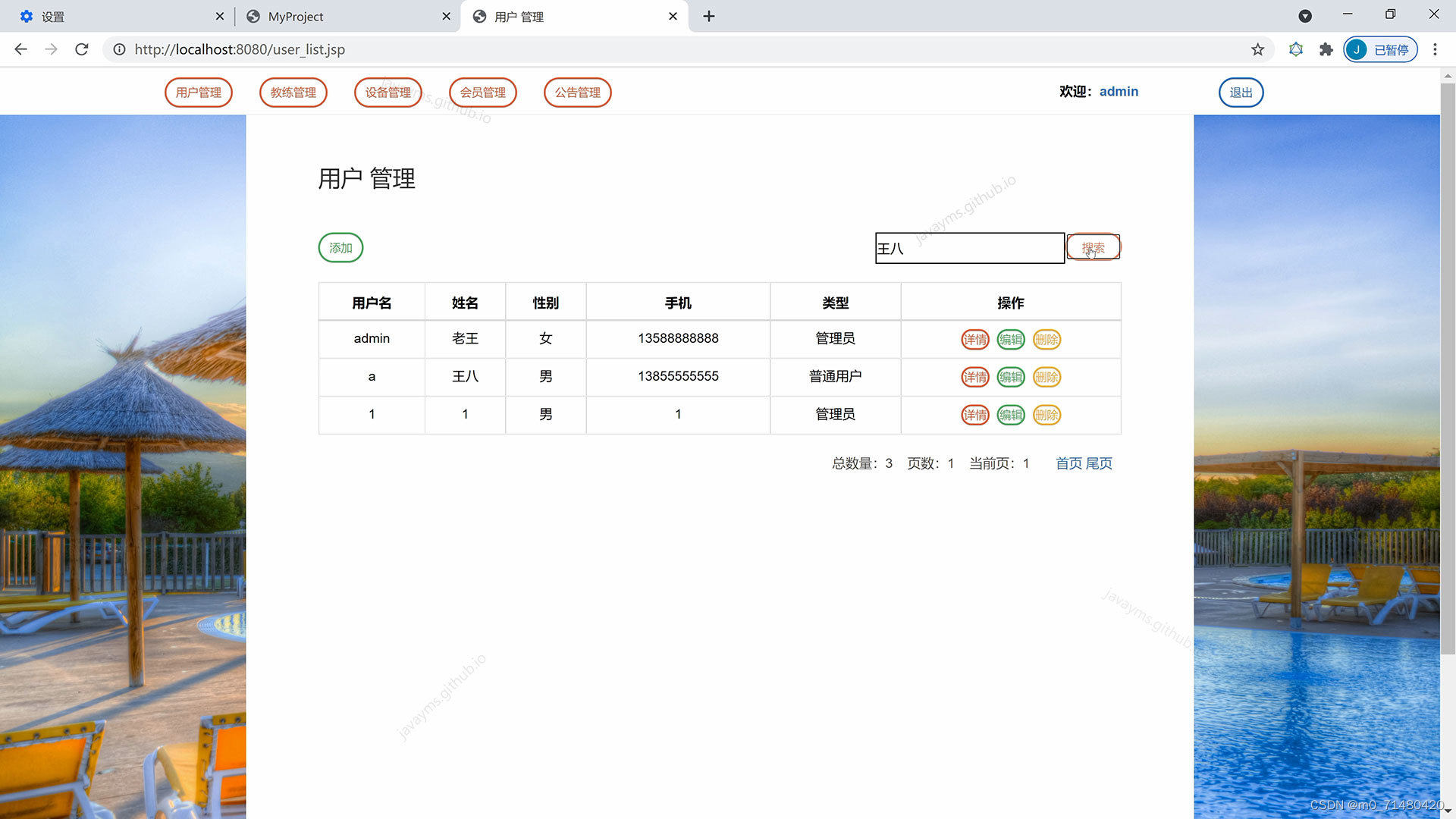This screenshot has height=819, width=1456.
Task: Click the 手机 column header
Action: click(x=678, y=303)
